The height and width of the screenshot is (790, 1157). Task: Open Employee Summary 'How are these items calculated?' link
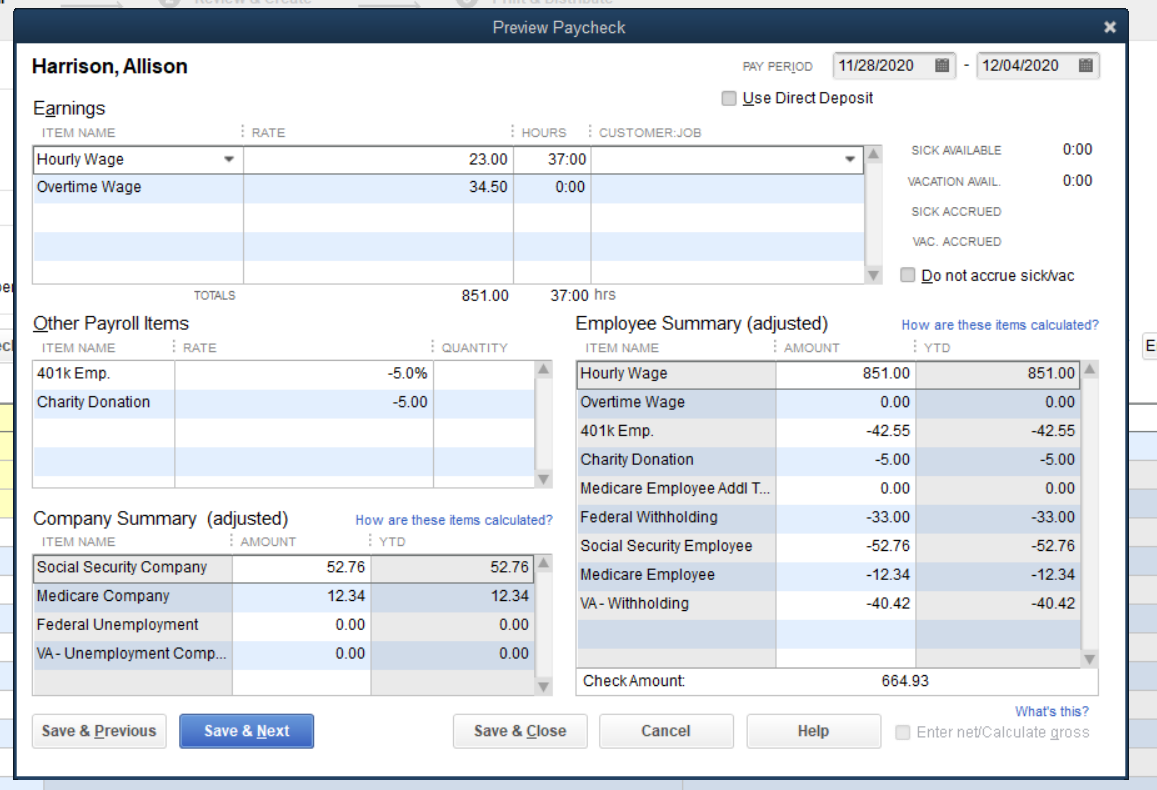[x=1000, y=325]
